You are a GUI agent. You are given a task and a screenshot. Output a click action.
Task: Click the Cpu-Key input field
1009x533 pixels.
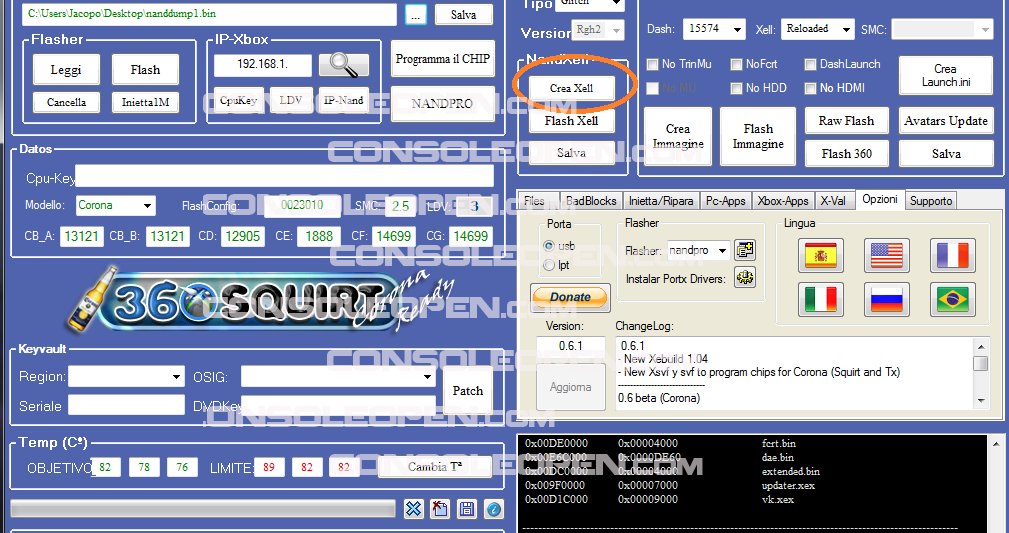coord(284,176)
